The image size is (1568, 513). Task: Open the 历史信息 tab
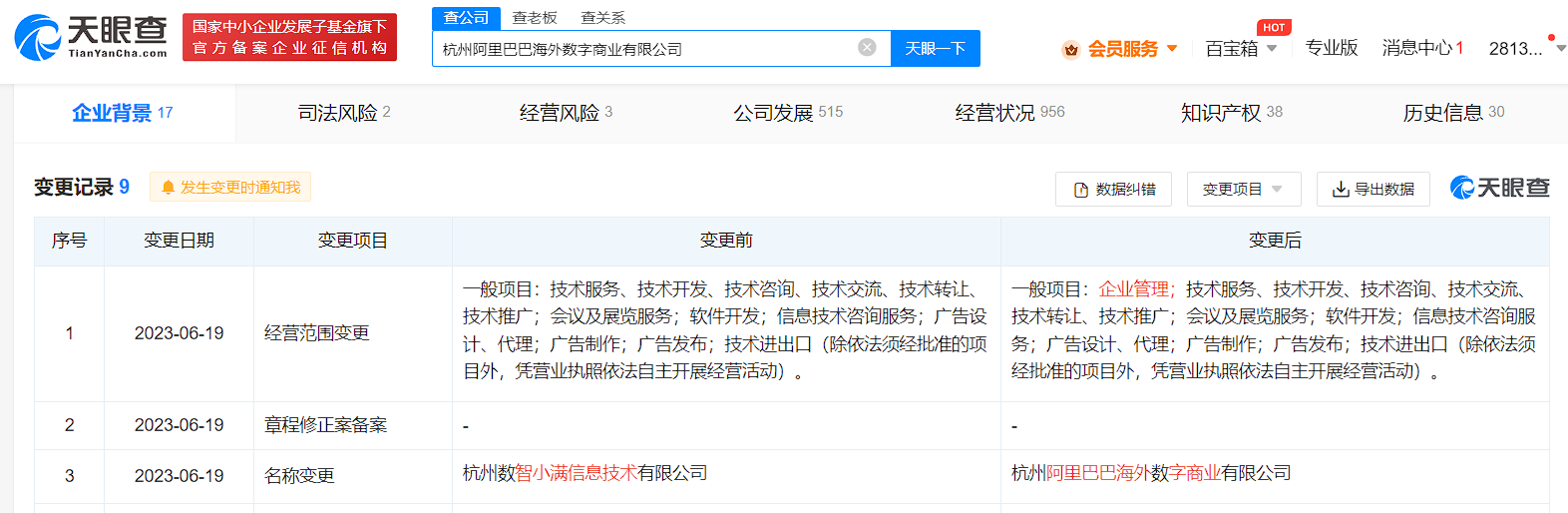(x=1453, y=113)
